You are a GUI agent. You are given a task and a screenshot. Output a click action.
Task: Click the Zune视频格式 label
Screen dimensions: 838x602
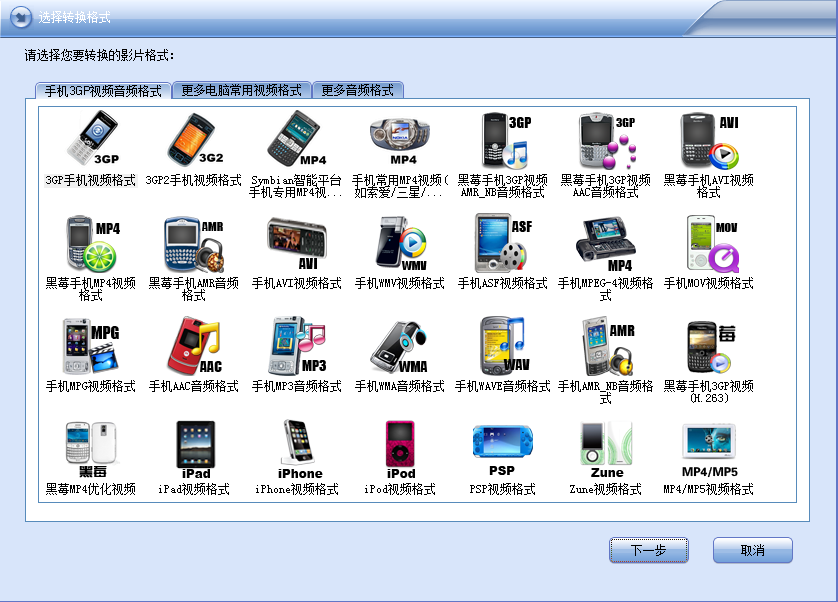[606, 489]
